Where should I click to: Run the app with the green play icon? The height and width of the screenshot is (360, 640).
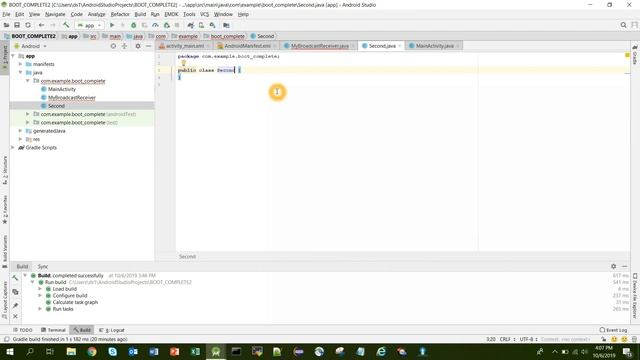[112, 25]
